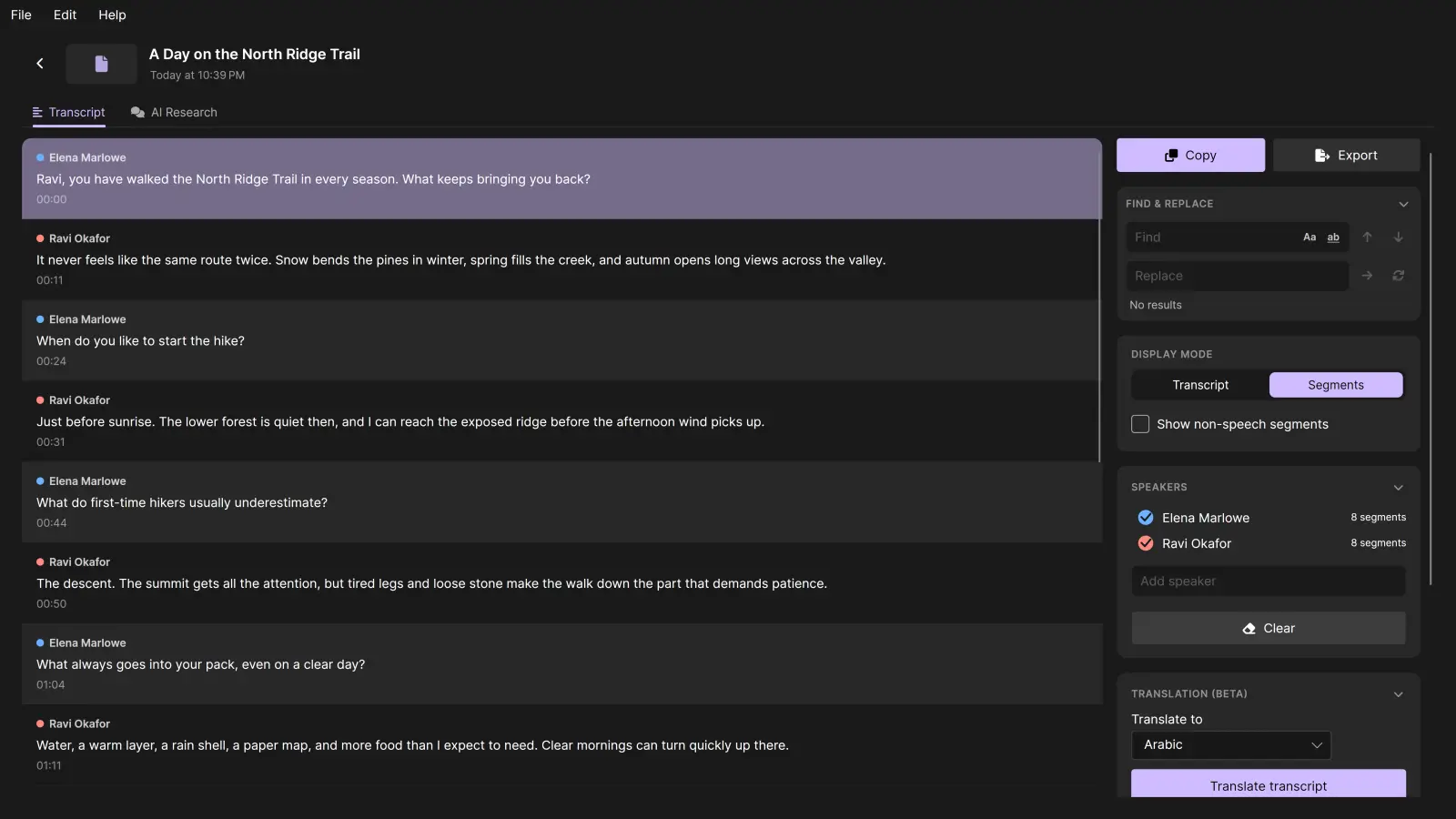Click the blue speaker dot at 00:00 segment
Viewport: 1456px width, 819px height.
pyautogui.click(x=40, y=157)
